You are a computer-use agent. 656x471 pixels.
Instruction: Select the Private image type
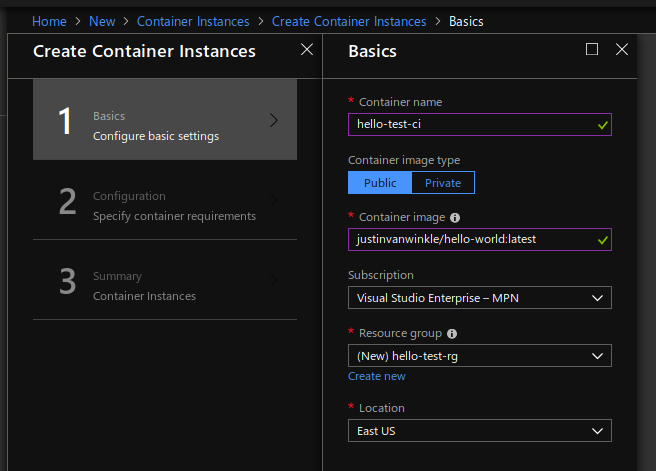[x=443, y=182]
